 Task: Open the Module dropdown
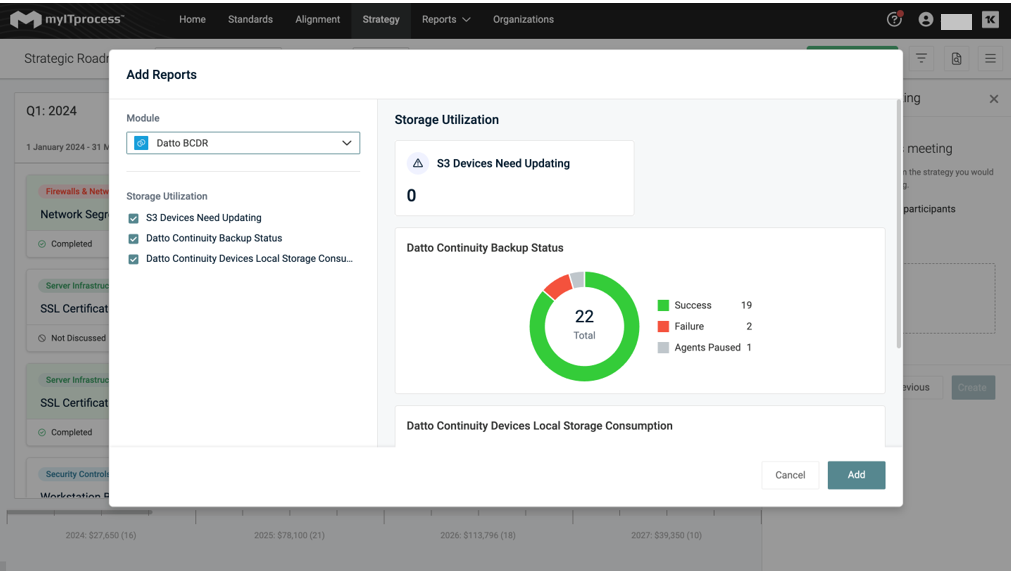pos(243,143)
